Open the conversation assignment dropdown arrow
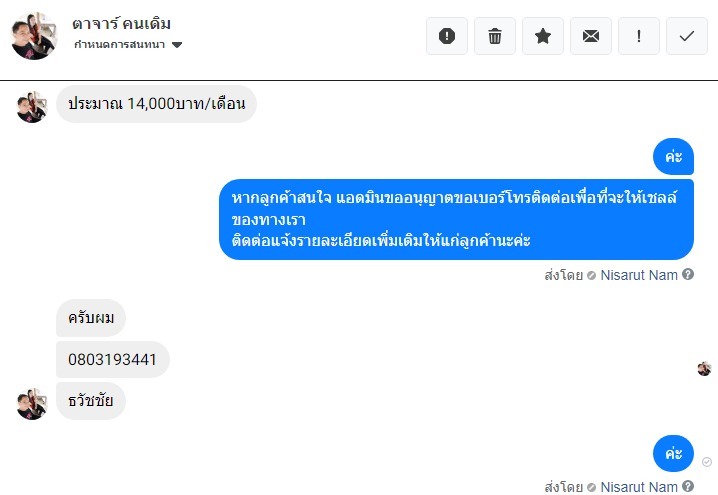 [177, 45]
